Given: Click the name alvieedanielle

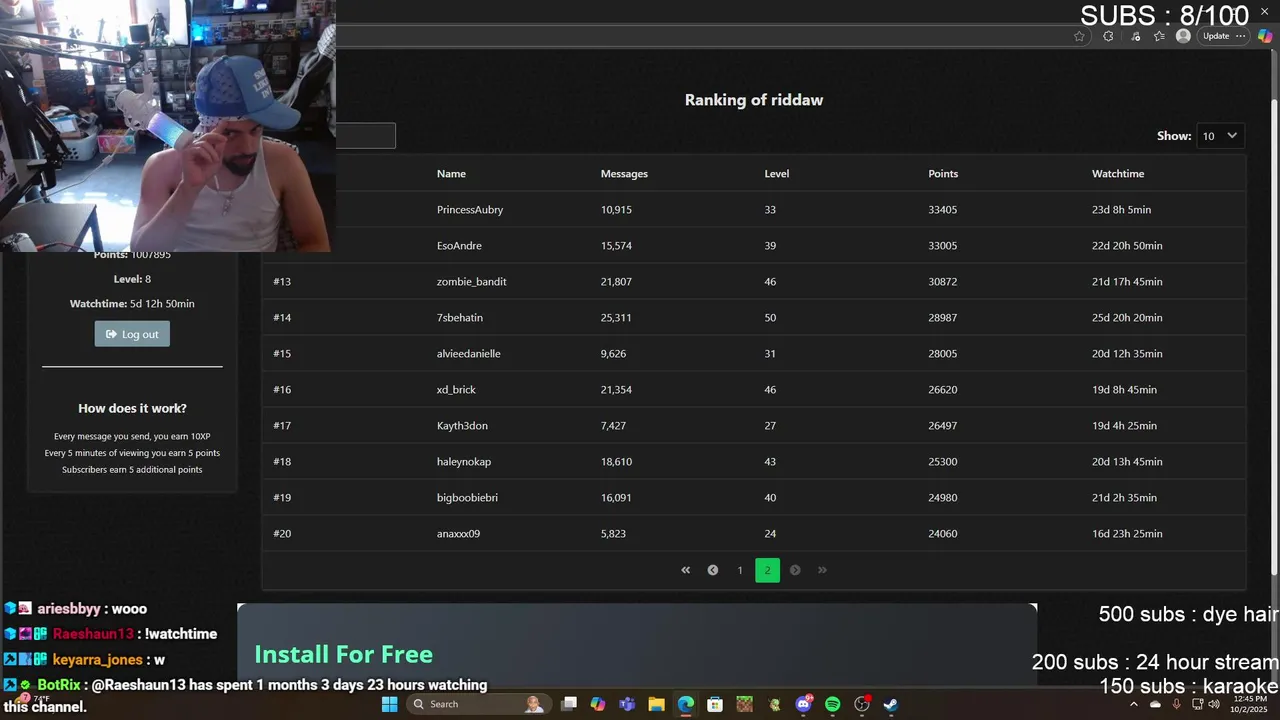Looking at the screenshot, I should (x=469, y=354).
